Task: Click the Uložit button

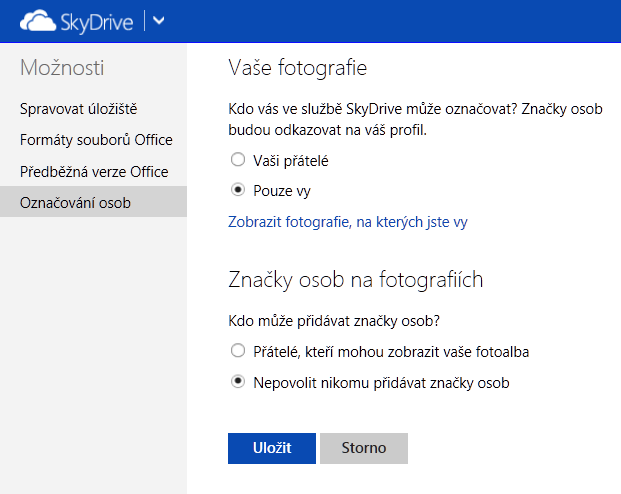Action: pos(272,448)
